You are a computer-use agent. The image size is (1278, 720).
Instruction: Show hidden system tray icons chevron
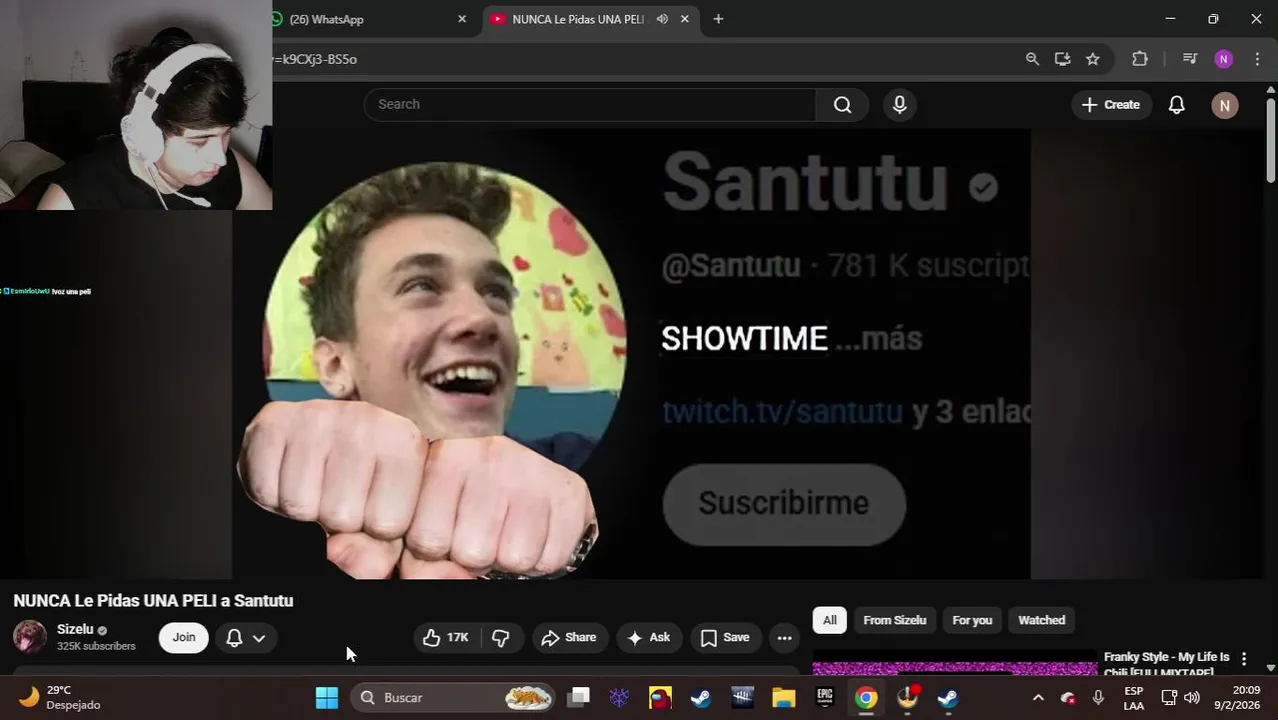[1038, 698]
